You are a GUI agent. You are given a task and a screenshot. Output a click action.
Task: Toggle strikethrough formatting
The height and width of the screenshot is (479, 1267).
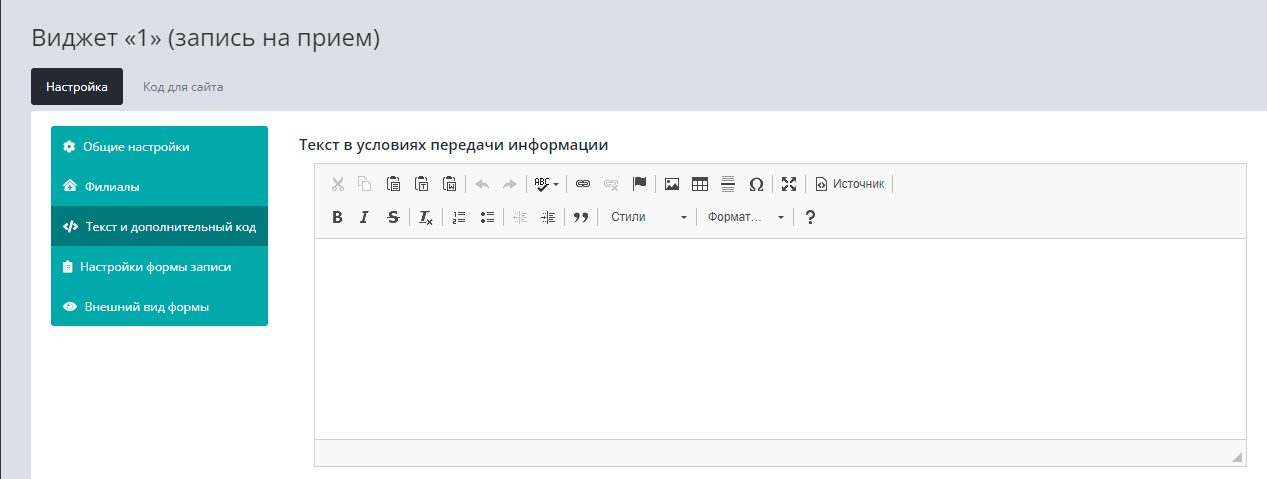393,217
